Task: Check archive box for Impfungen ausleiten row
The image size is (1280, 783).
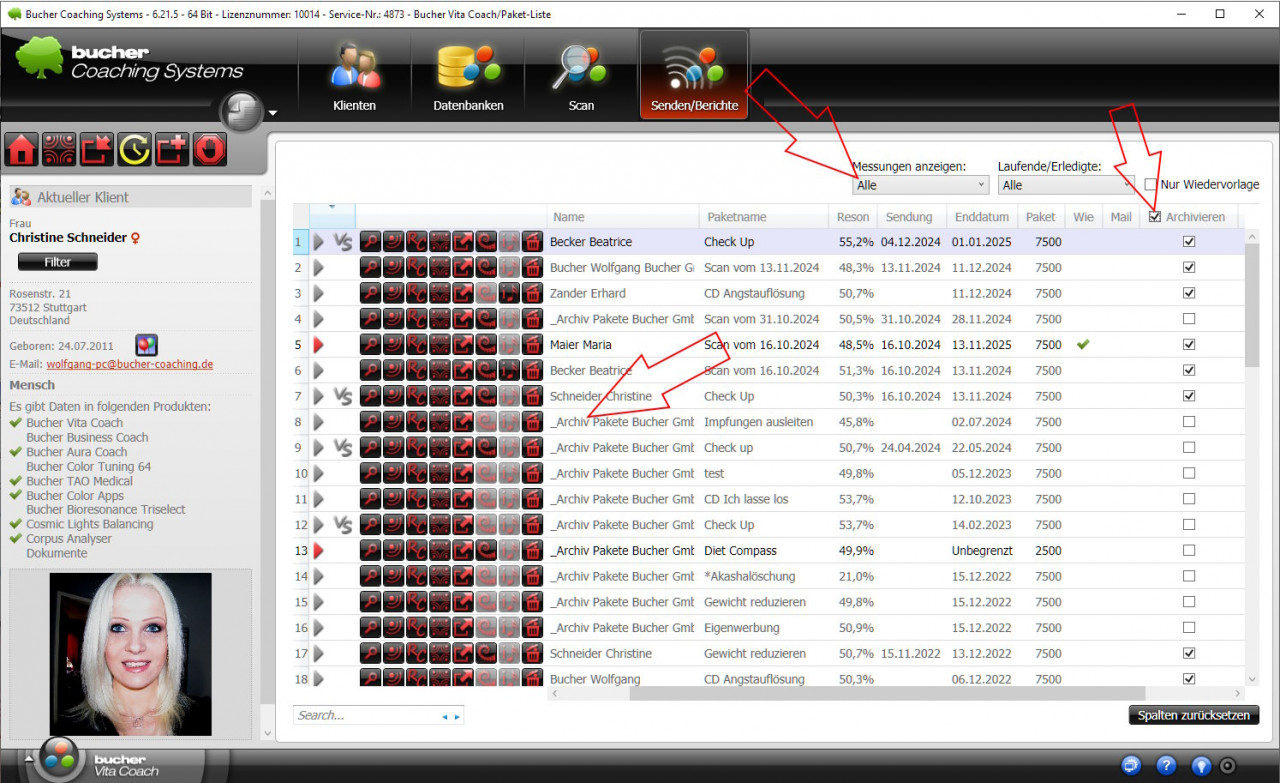Action: tap(1189, 422)
